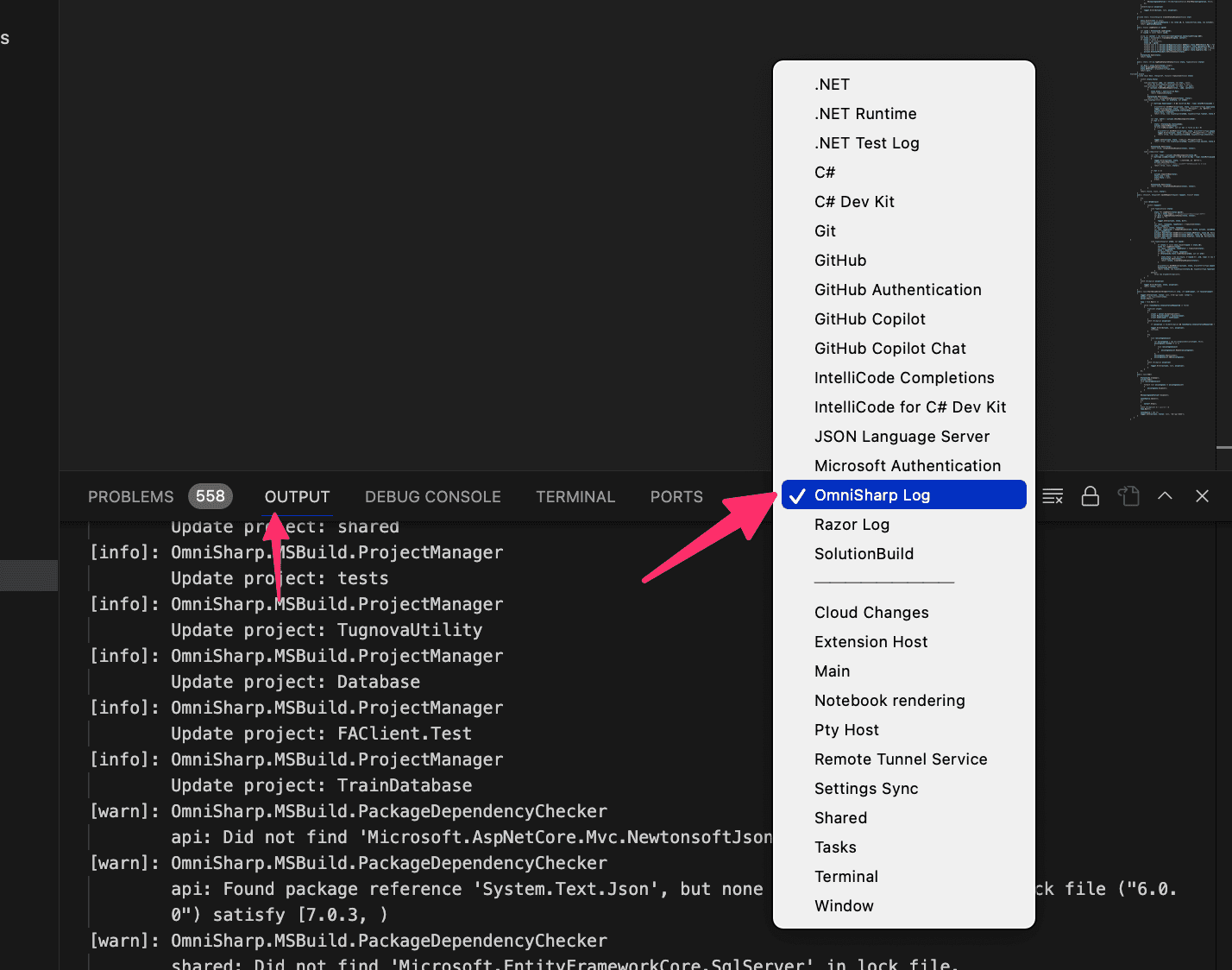Select the Remote Tunnel Service channel
The image size is (1232, 970).
point(901,759)
